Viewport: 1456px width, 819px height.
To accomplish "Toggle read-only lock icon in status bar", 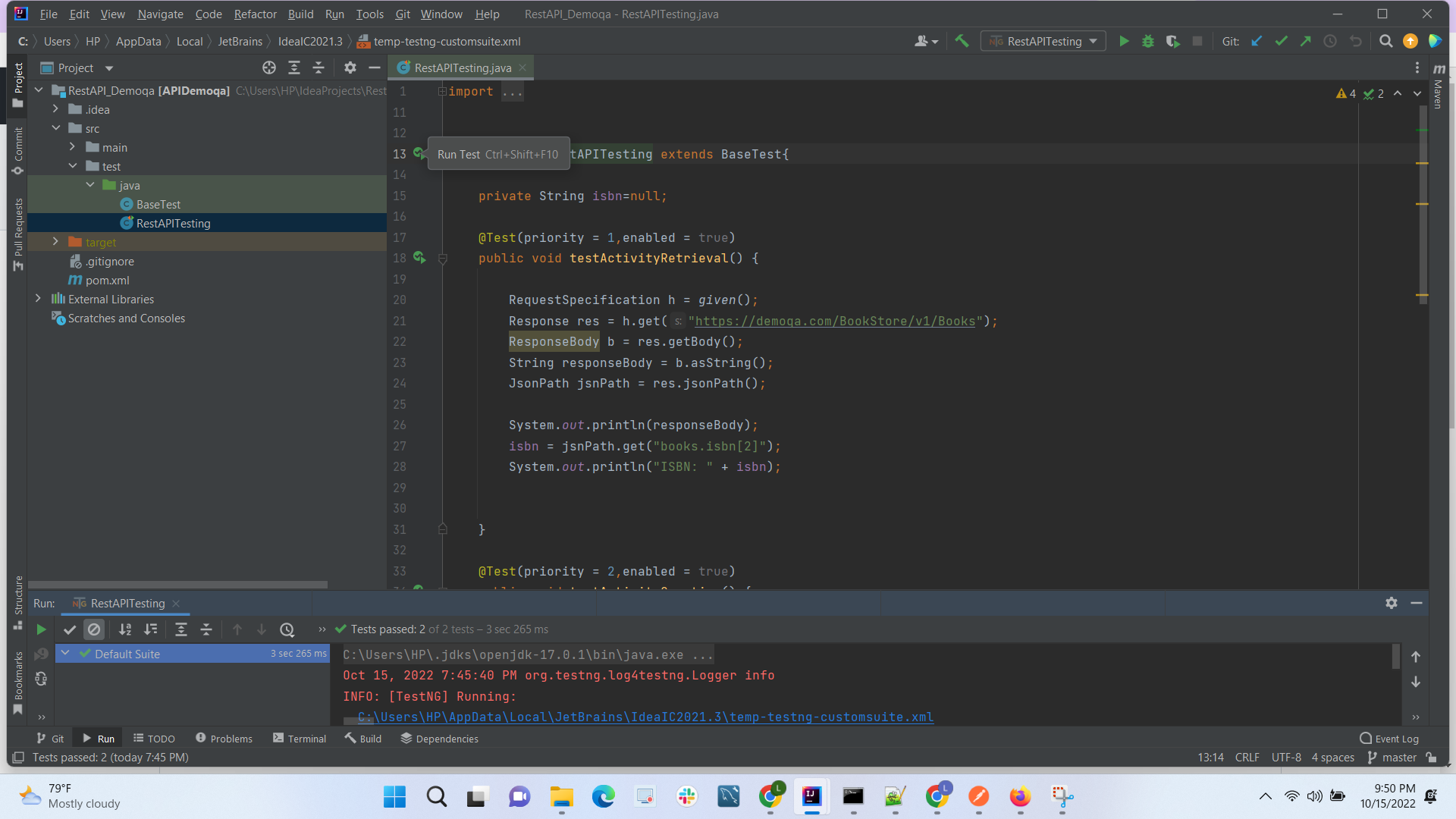I will pyautogui.click(x=1431, y=758).
